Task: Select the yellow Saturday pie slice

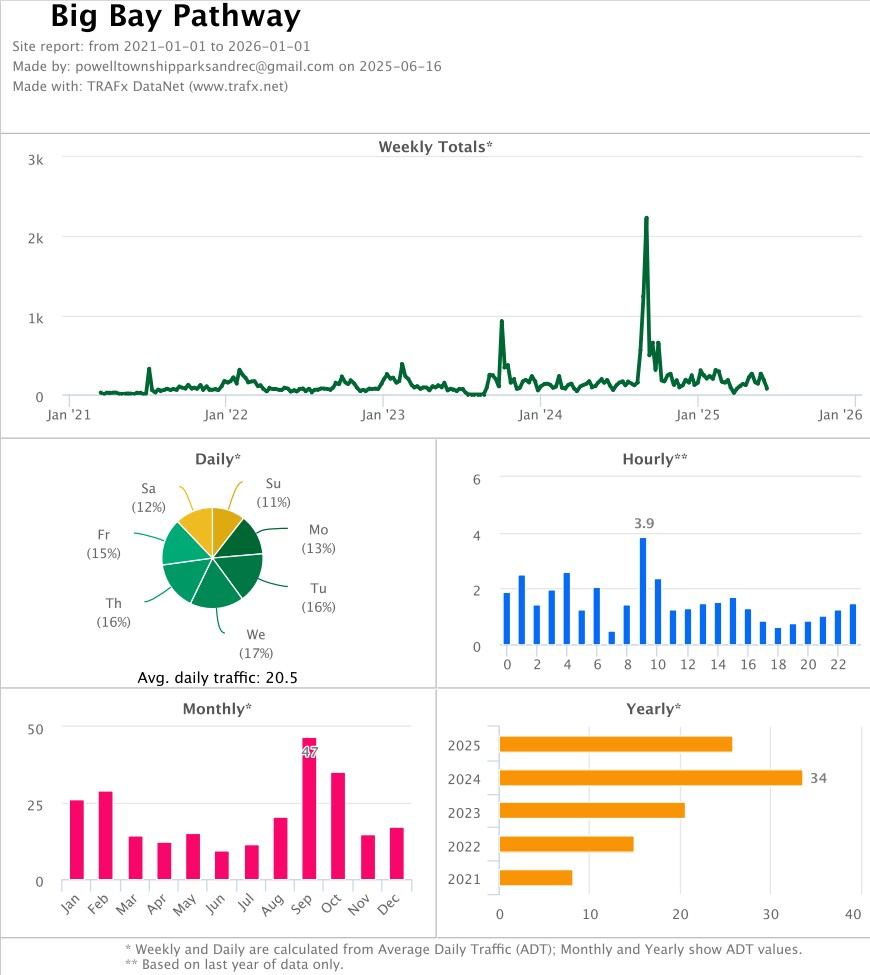Action: click(x=196, y=527)
